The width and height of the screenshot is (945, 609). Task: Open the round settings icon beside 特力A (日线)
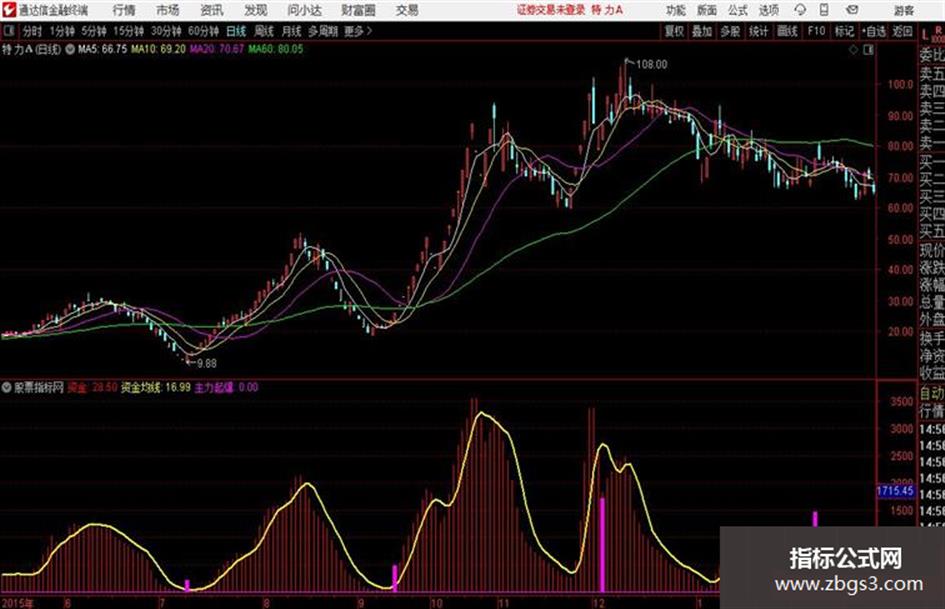70,49
